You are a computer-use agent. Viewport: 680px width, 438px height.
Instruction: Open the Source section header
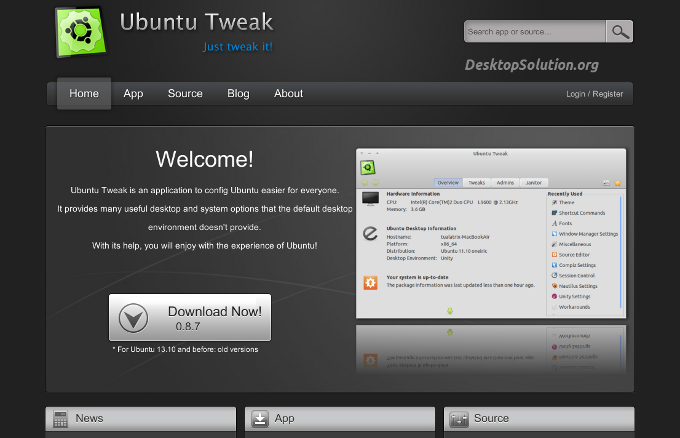(x=539, y=418)
